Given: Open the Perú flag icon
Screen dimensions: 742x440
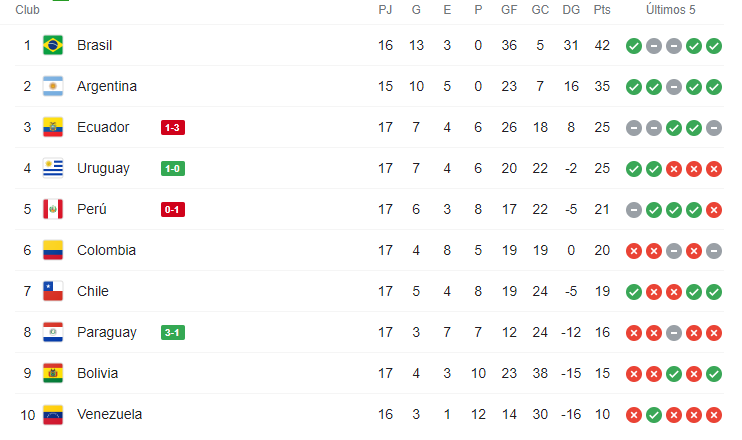Looking at the screenshot, I should click(53, 209).
